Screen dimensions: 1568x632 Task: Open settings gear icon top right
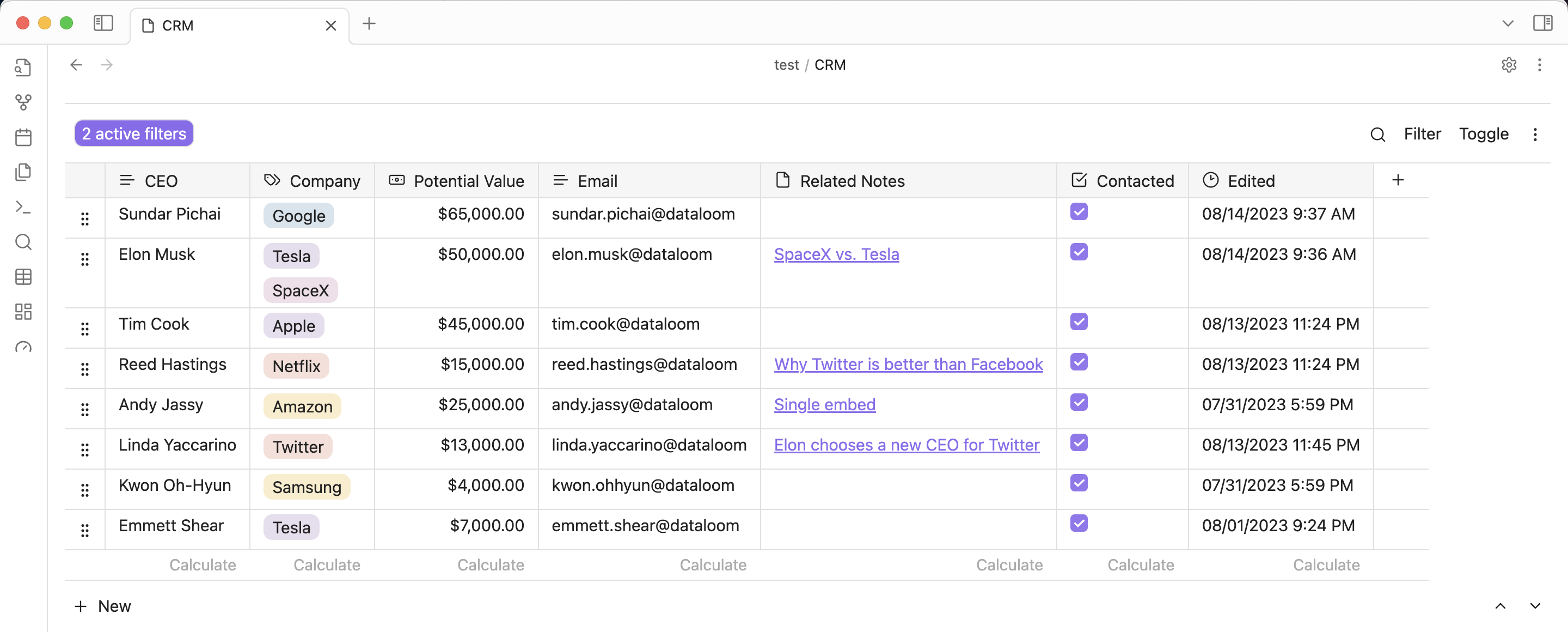(1508, 64)
